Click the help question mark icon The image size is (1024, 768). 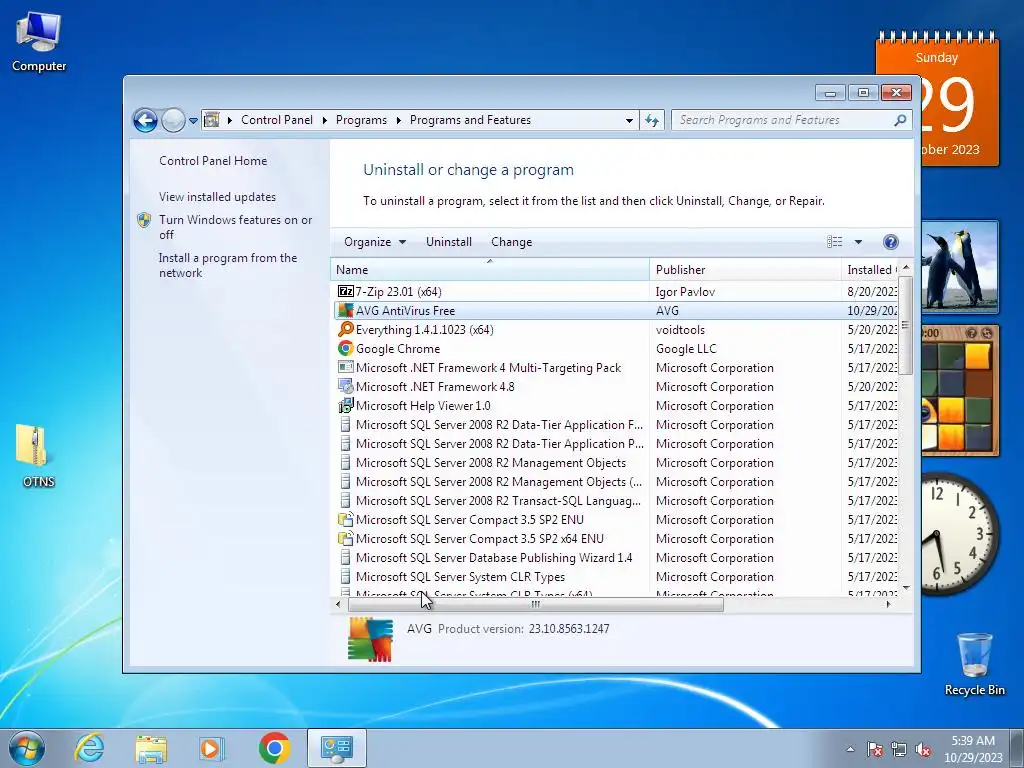coord(890,242)
